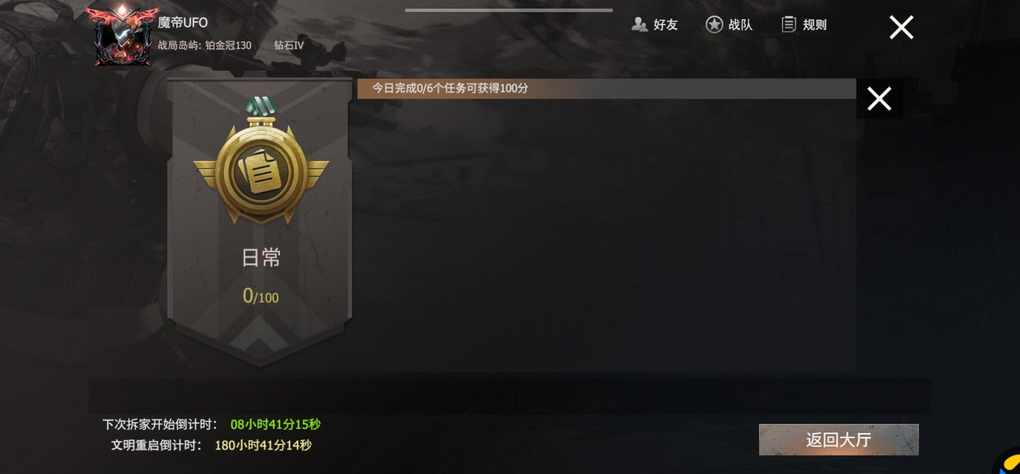The image size is (1020, 474).
Task: Click the 好友 text label
Action: pyautogui.click(x=665, y=25)
